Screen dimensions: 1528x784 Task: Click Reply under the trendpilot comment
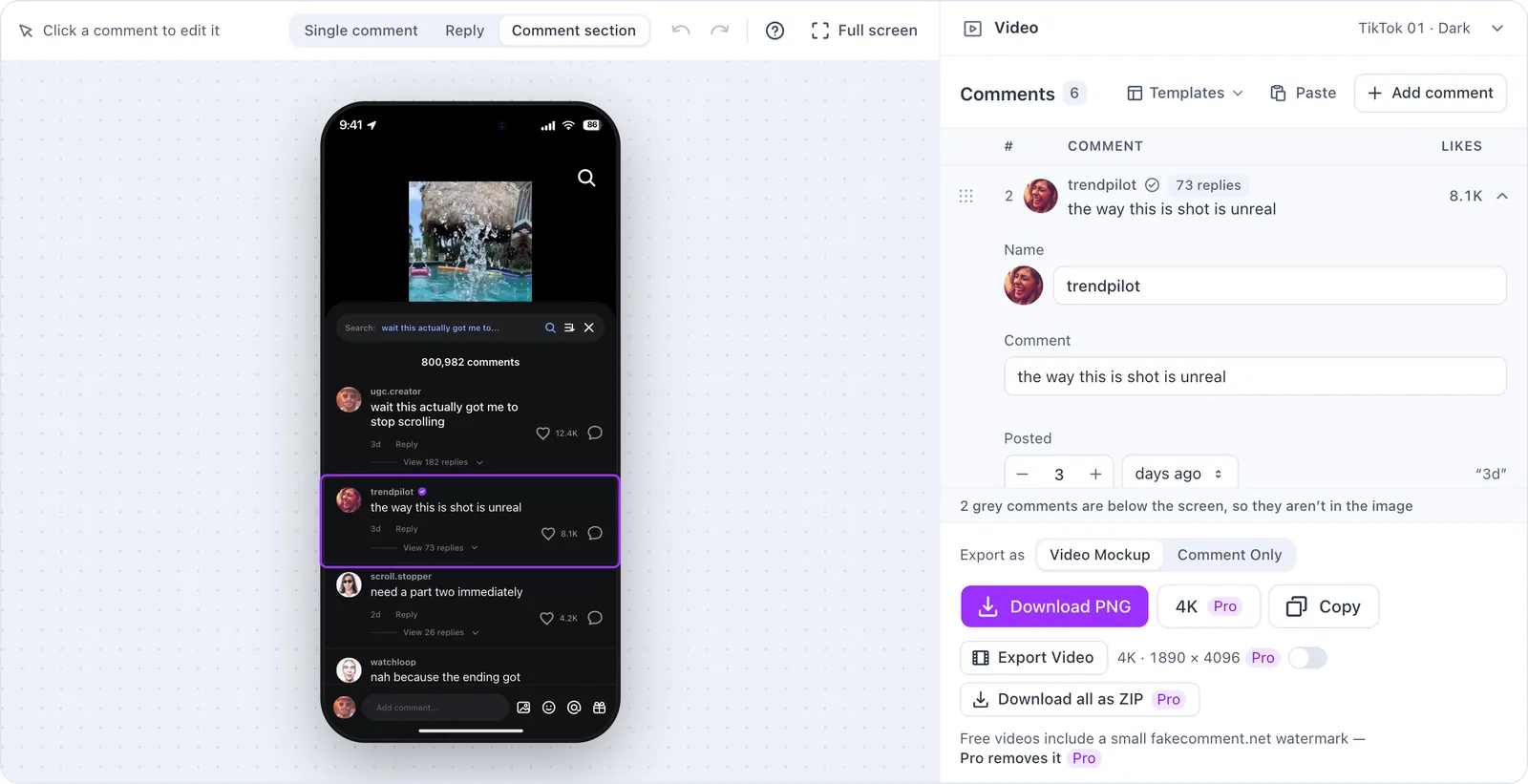coord(407,529)
